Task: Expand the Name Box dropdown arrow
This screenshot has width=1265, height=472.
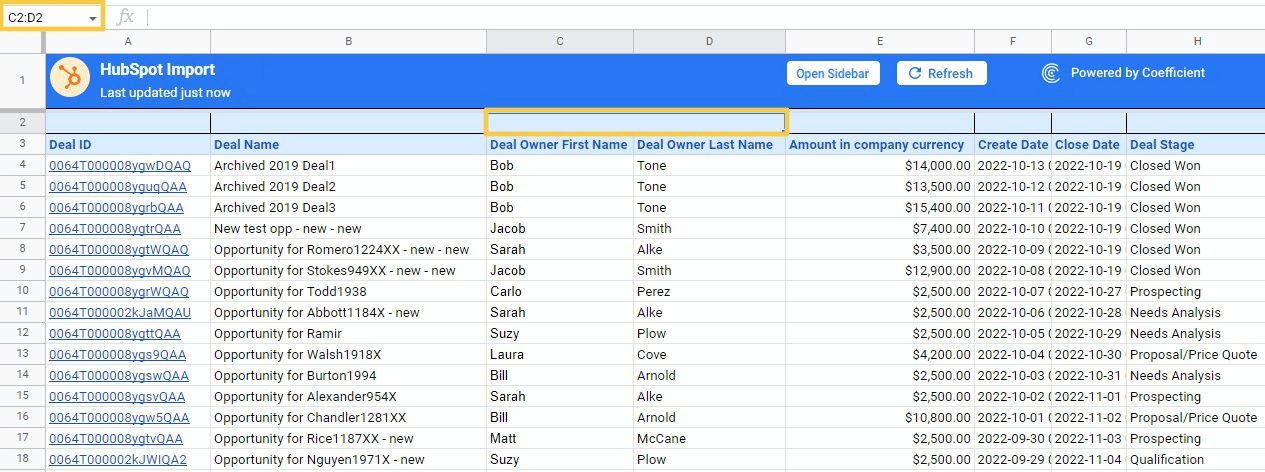Action: click(x=92, y=19)
